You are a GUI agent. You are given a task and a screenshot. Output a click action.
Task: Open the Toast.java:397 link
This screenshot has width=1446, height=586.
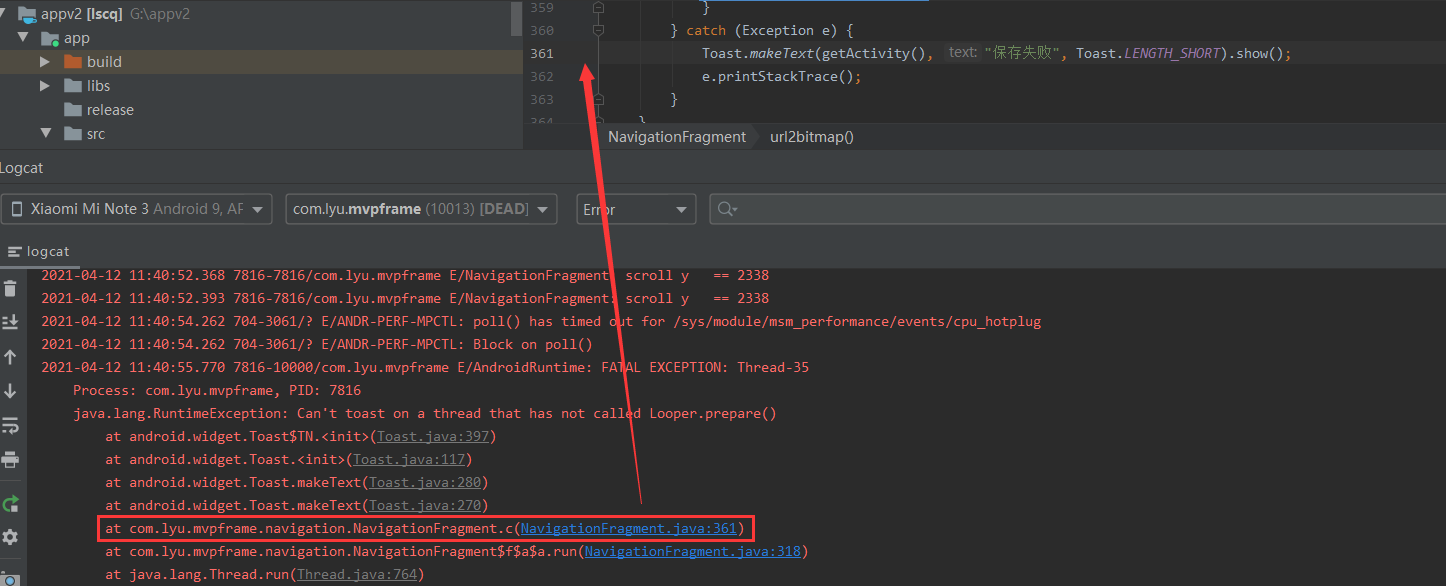pyautogui.click(x=433, y=436)
